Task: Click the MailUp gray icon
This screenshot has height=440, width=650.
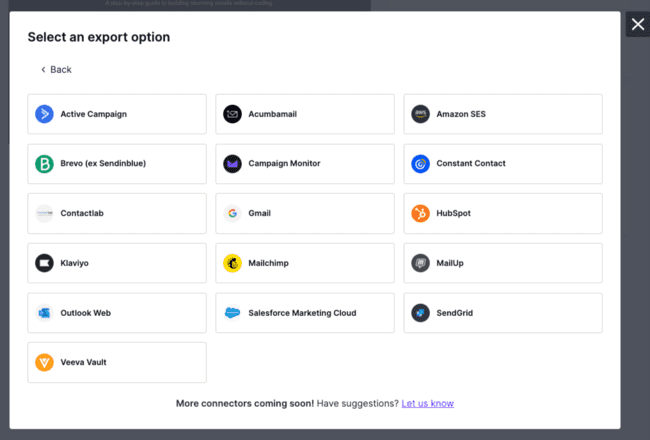Action: click(420, 263)
